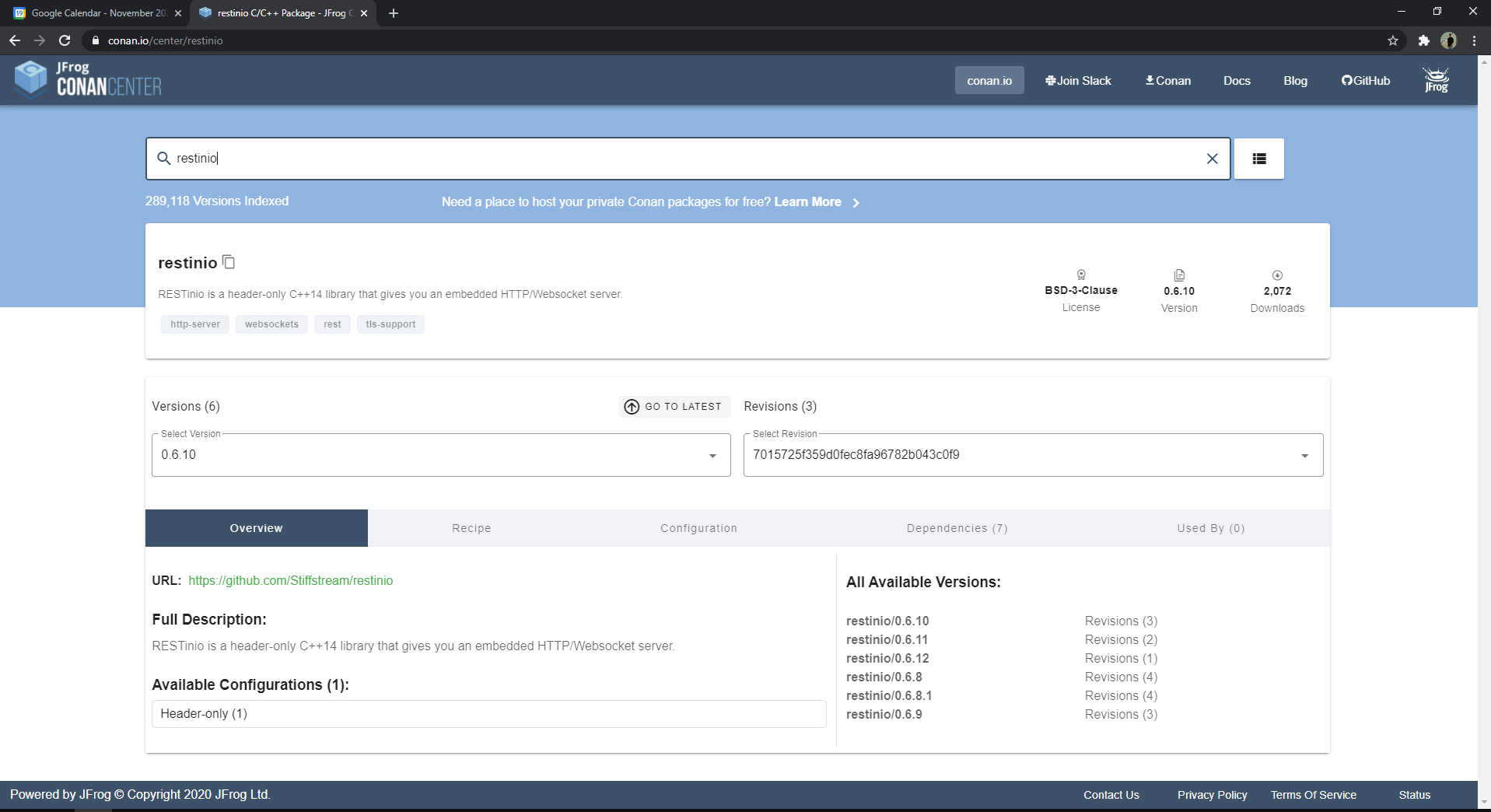Select version restinio/0.6.8.1

click(x=889, y=695)
